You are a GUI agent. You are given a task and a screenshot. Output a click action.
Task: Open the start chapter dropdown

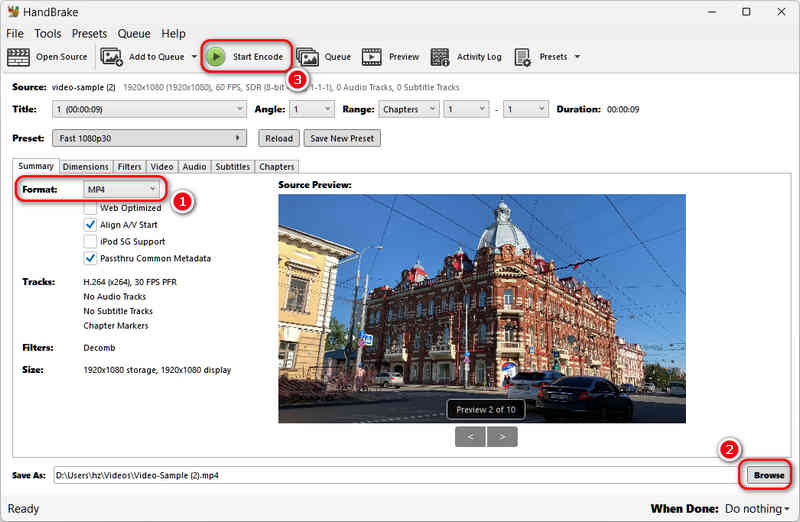coord(466,109)
